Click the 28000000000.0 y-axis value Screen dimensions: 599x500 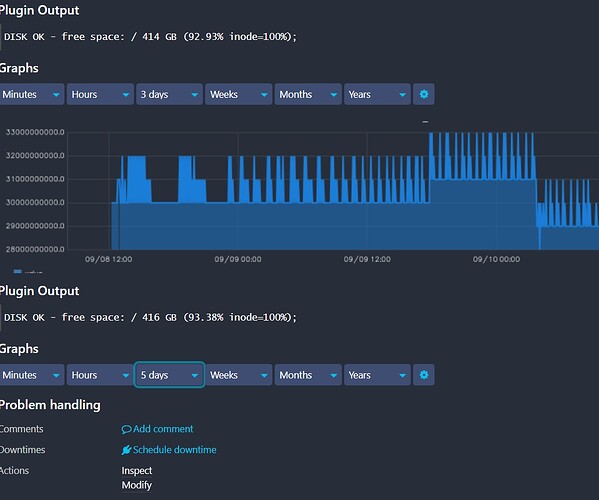coord(35,249)
